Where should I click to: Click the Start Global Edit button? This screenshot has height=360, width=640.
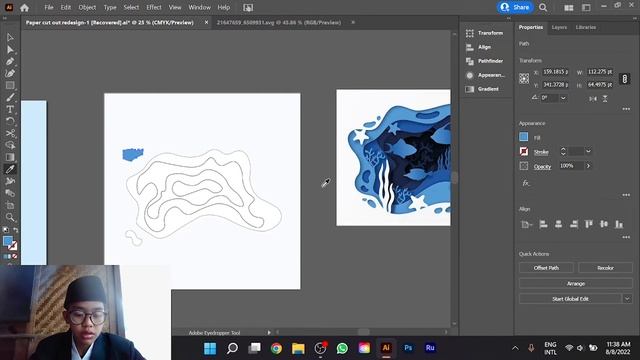pos(570,299)
